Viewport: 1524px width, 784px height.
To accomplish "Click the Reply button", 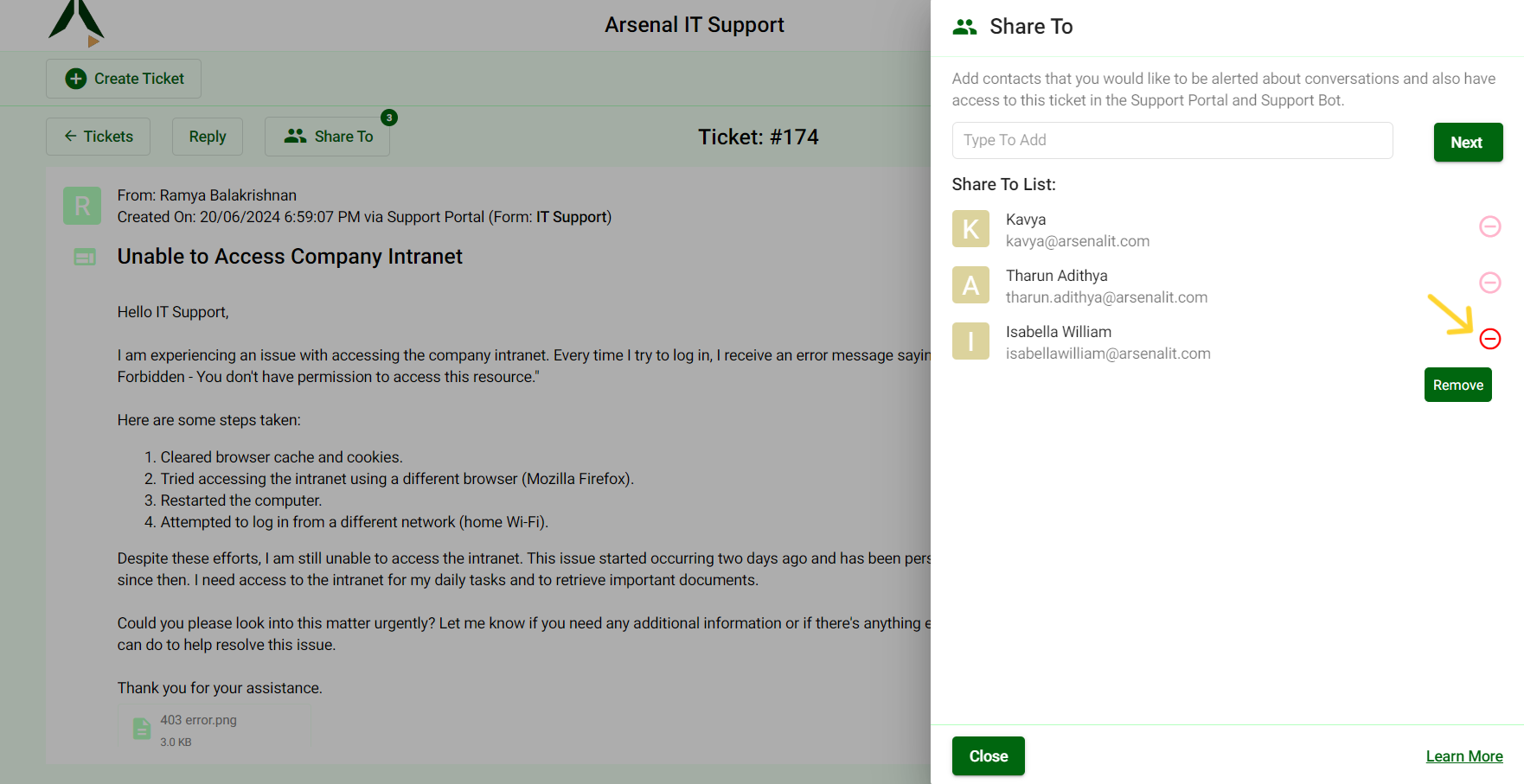I will 208,137.
